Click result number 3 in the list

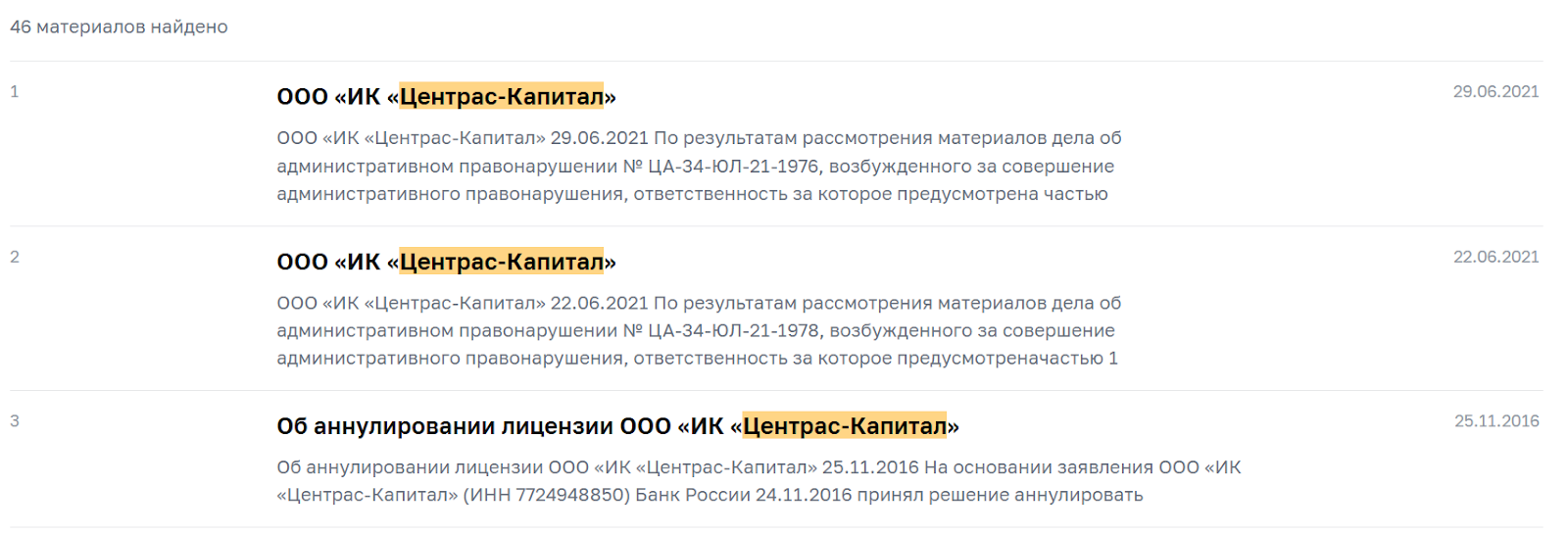[x=15, y=421]
